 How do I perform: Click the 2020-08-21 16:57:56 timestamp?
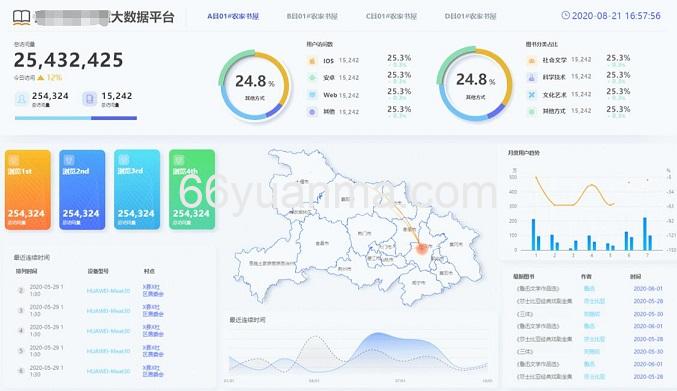coord(616,16)
